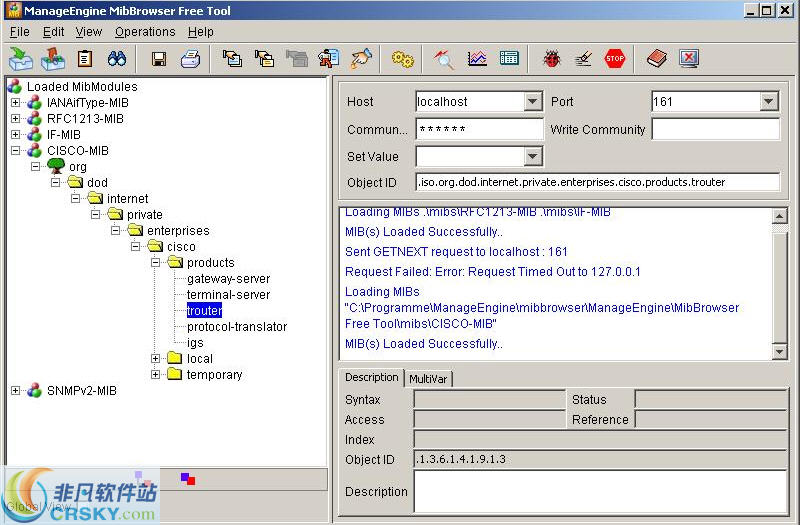Click the clear display eraser icon
800x525 pixels.
pyautogui.click(x=583, y=59)
